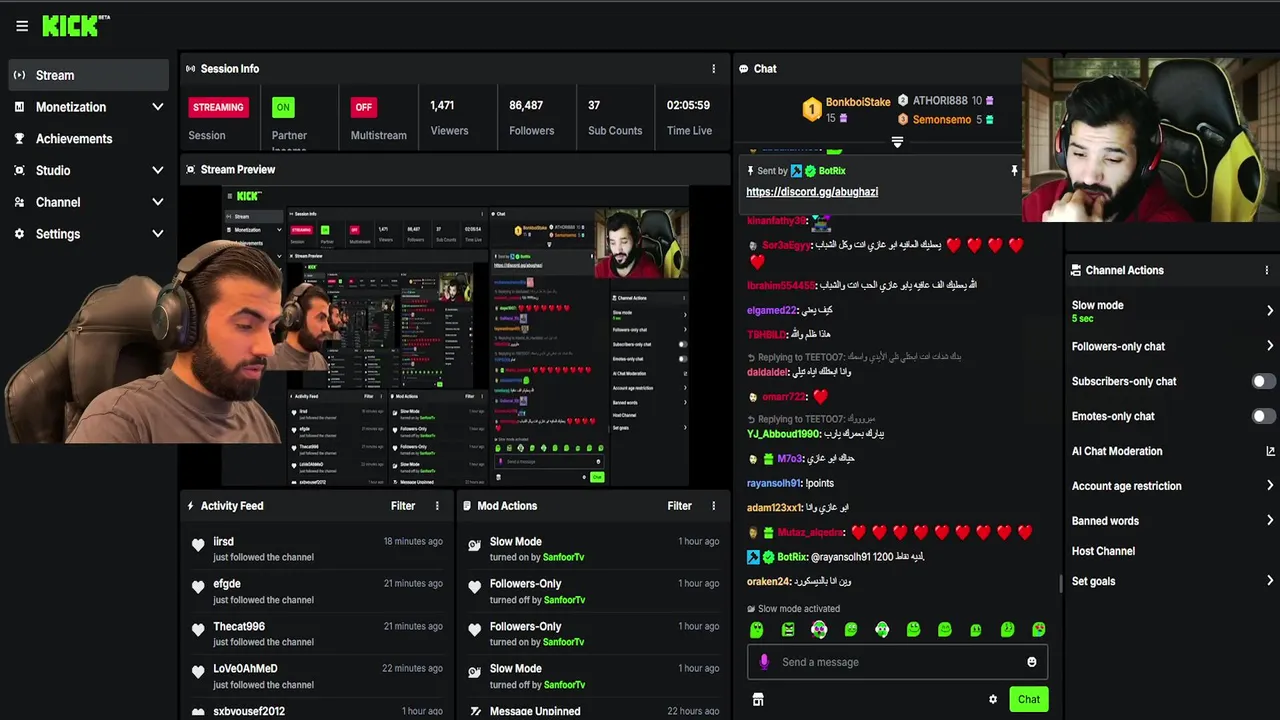Click BotRix name in pinned message

pos(832,171)
